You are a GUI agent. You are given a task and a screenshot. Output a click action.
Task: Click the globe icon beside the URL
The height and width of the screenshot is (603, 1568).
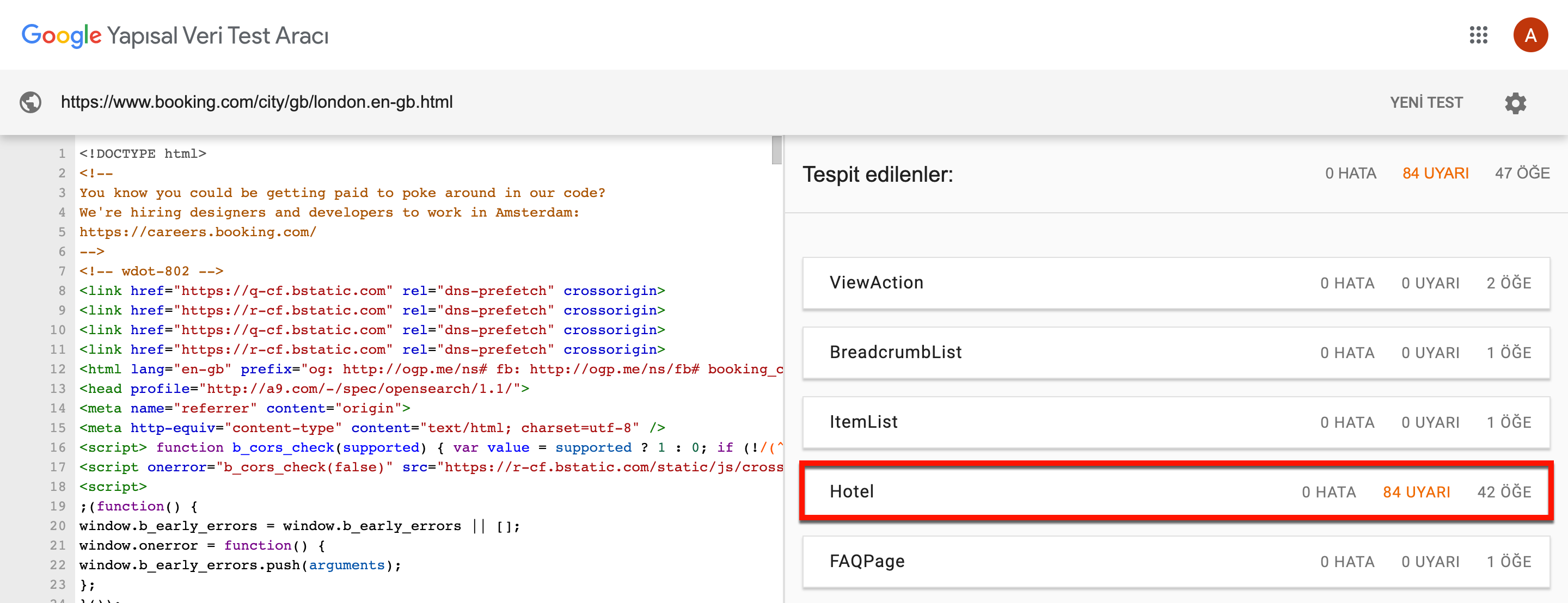point(30,102)
